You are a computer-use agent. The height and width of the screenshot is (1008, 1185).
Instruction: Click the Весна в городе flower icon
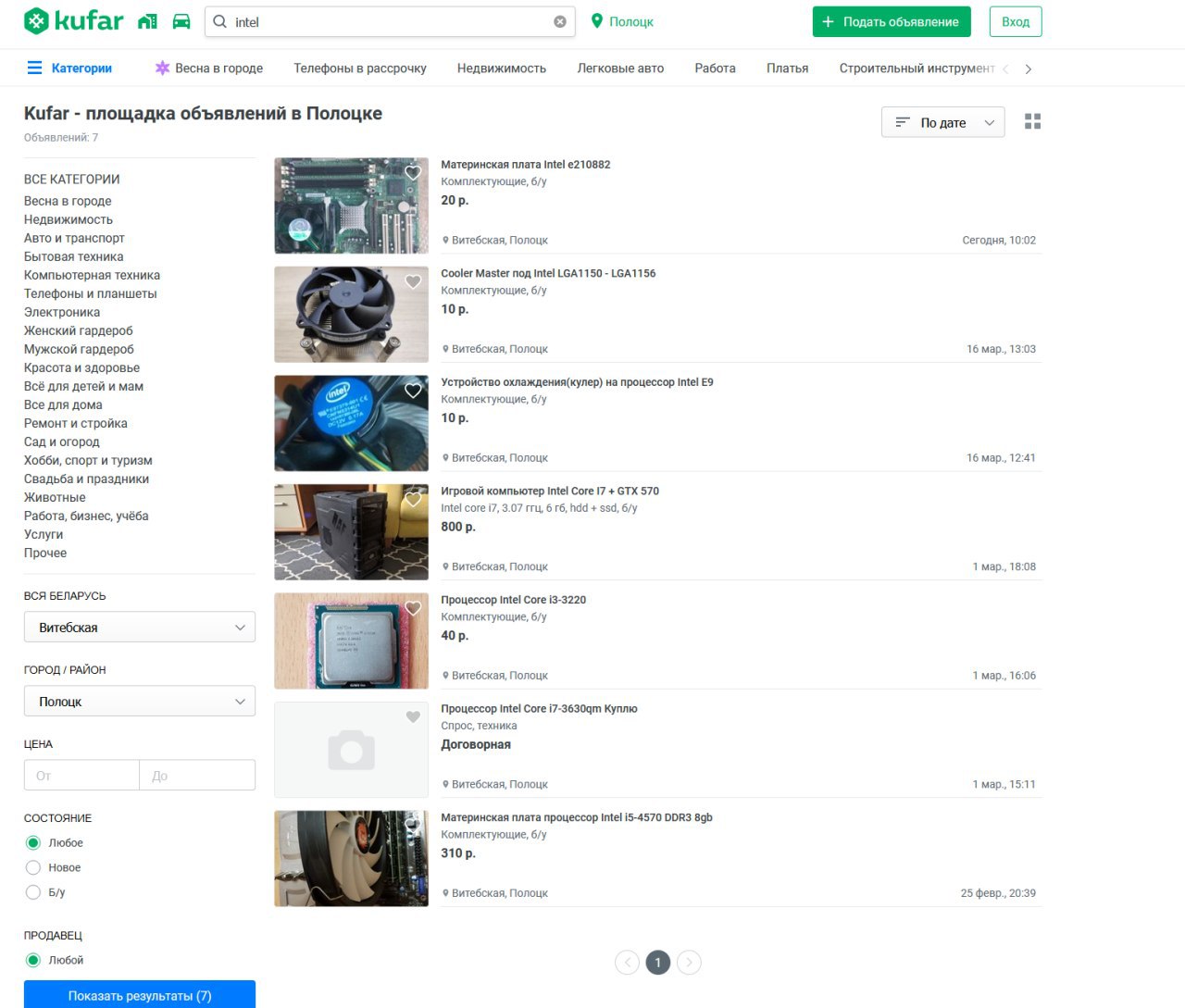162,68
